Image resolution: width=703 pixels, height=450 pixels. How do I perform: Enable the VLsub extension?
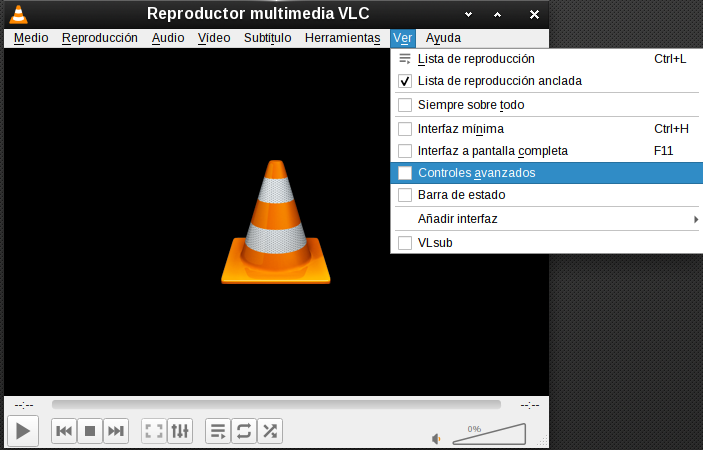547,242
